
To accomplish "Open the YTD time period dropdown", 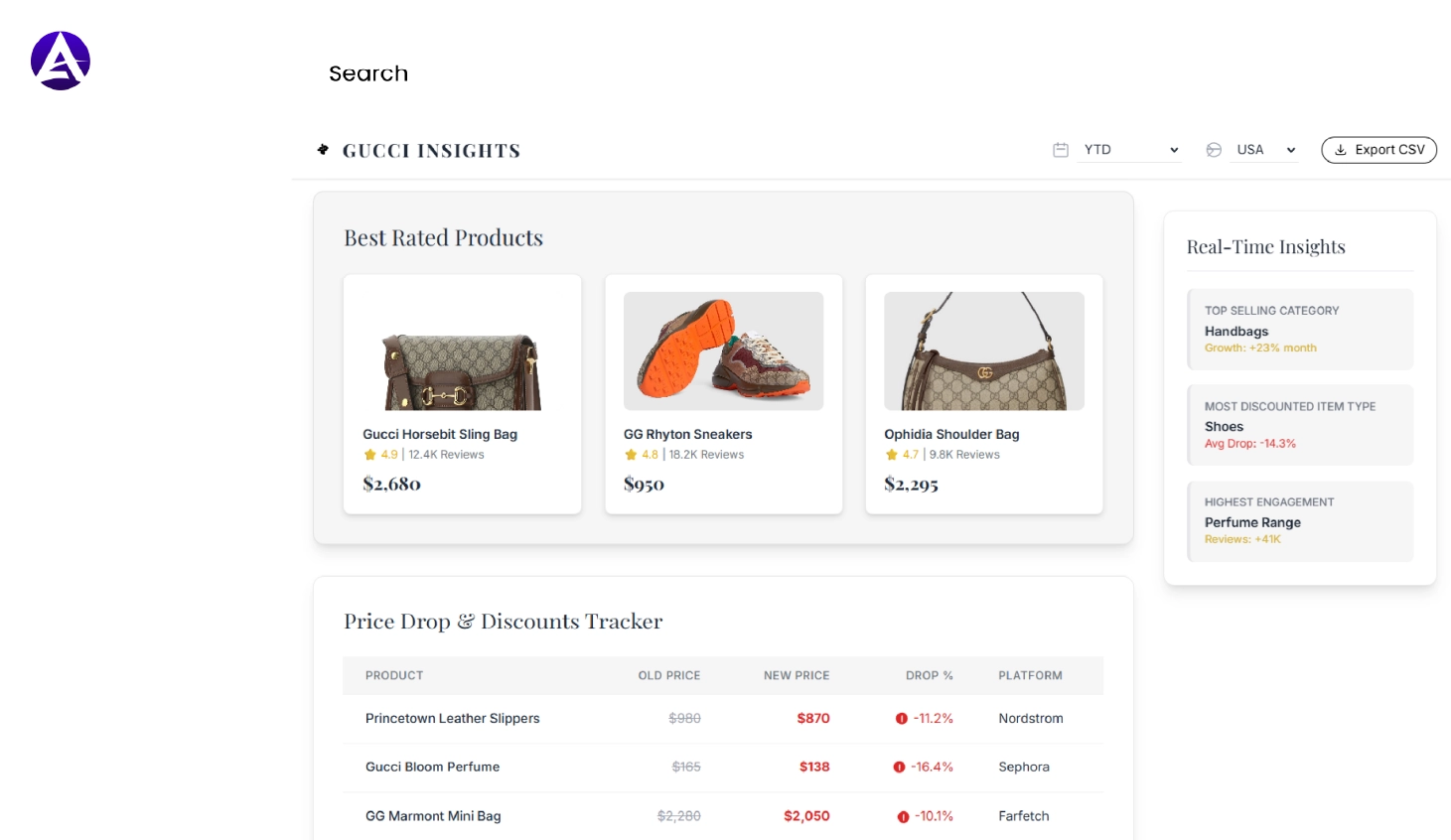I will tap(1131, 150).
